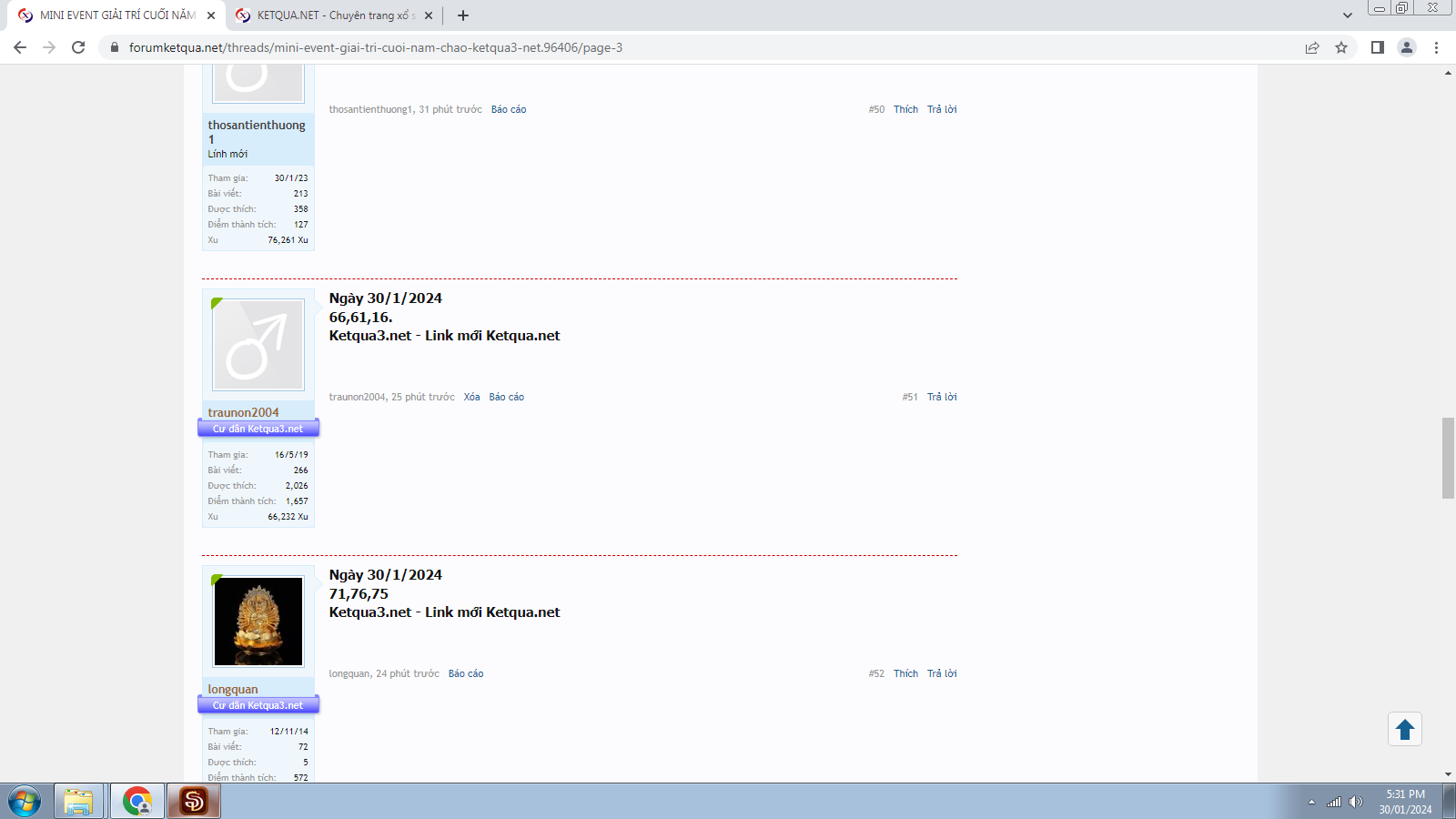Reply to post #51 via Trả lời
This screenshot has width=1456, height=819.
pyautogui.click(x=942, y=397)
